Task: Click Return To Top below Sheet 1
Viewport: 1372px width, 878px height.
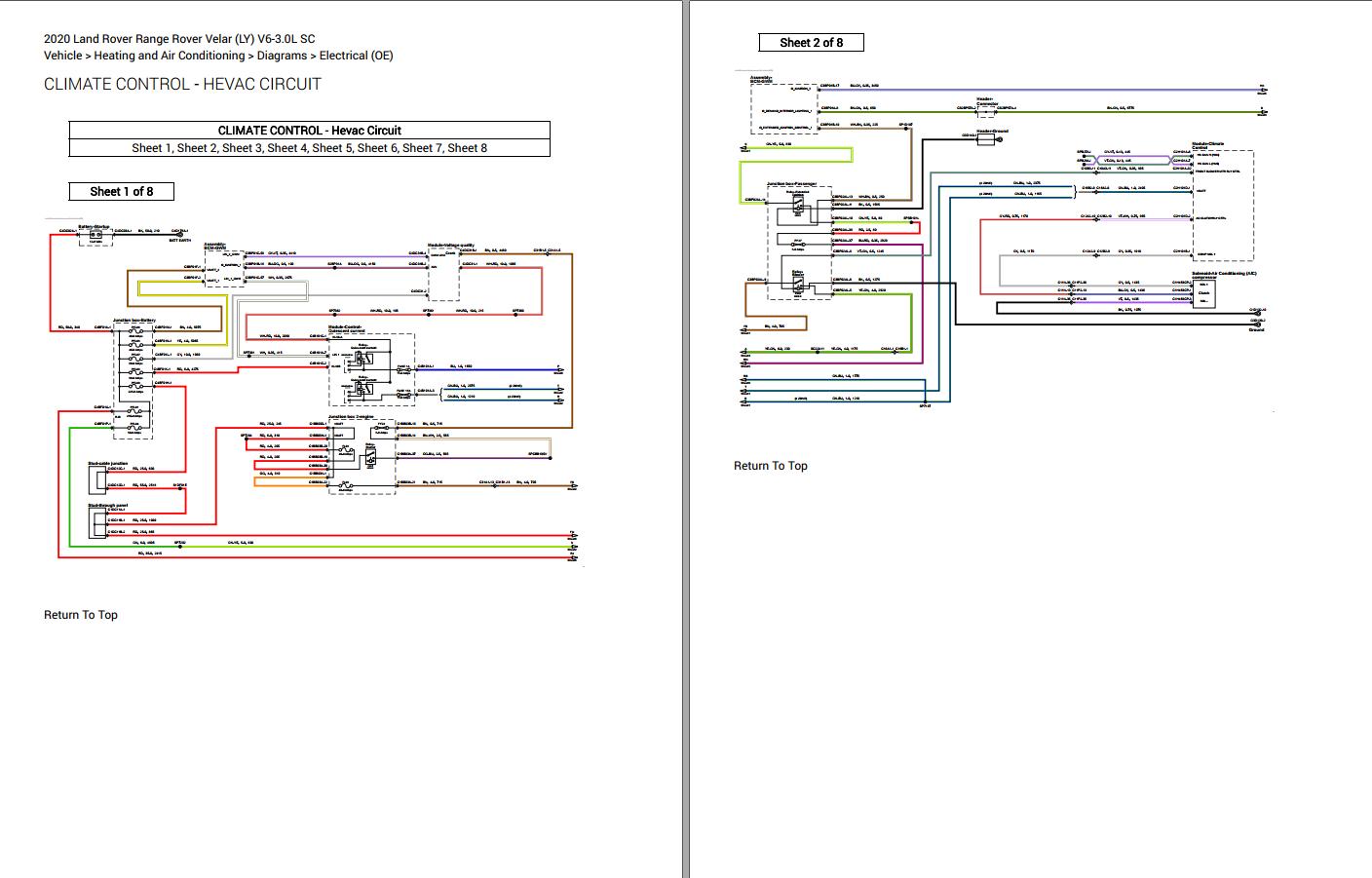Action: click(80, 615)
